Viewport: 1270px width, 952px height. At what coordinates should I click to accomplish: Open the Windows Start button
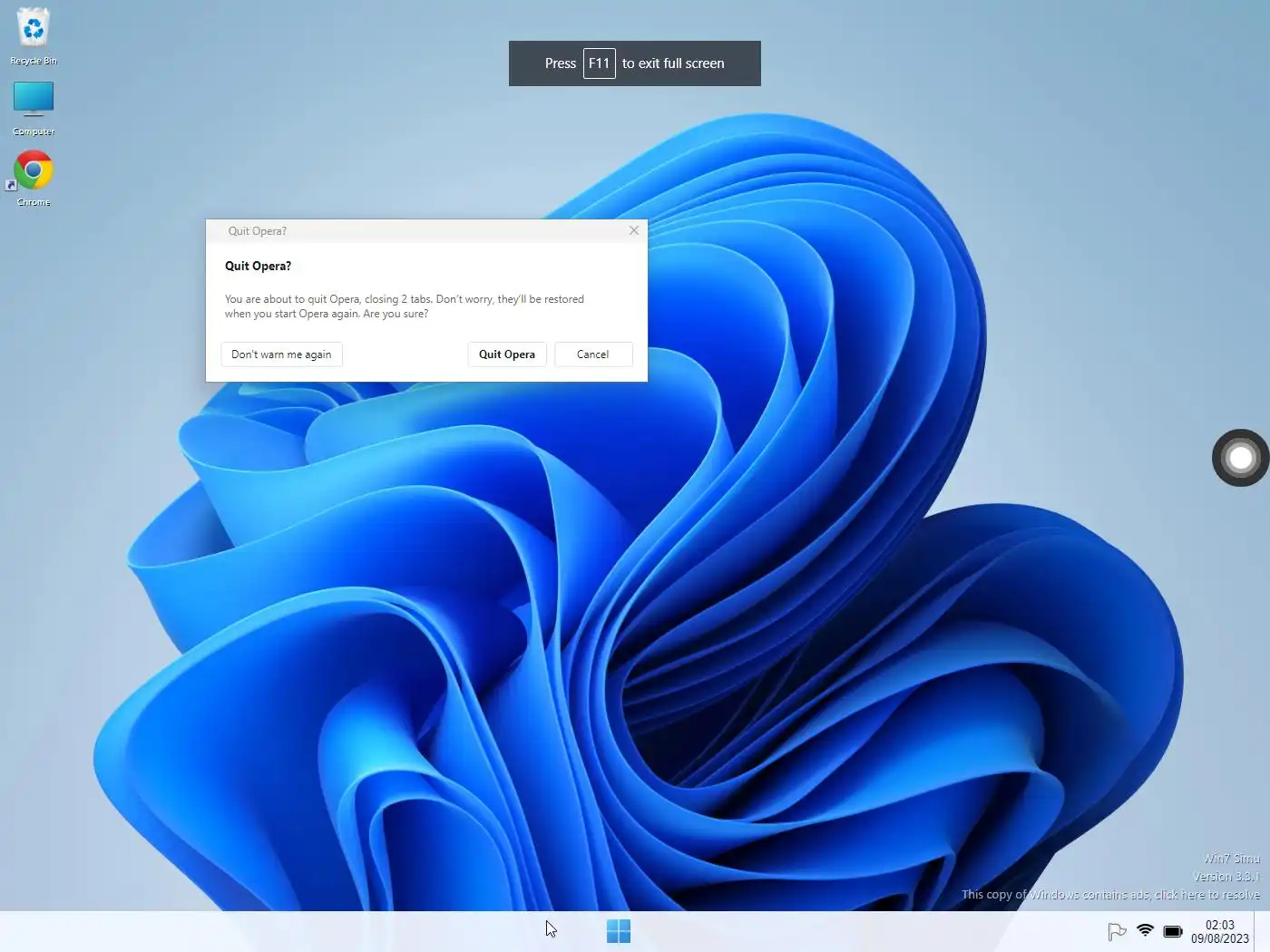[x=619, y=931]
